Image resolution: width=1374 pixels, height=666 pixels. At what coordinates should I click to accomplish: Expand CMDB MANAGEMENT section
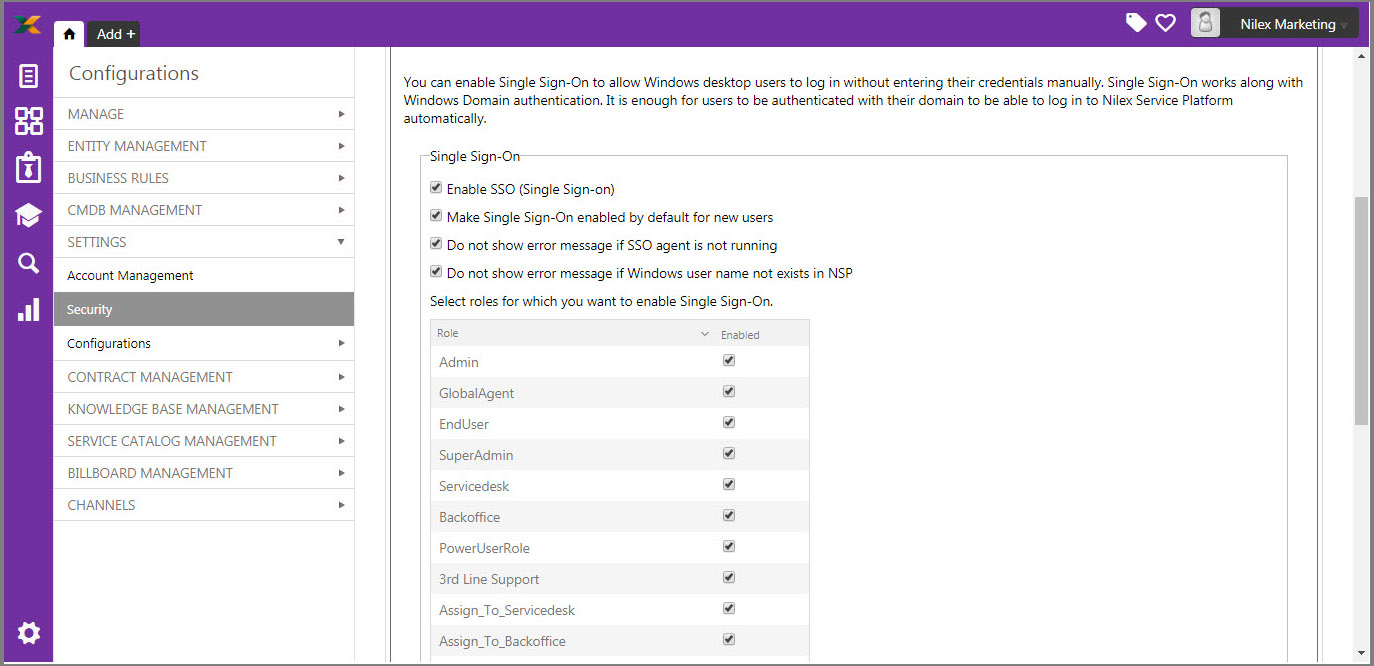(x=204, y=210)
